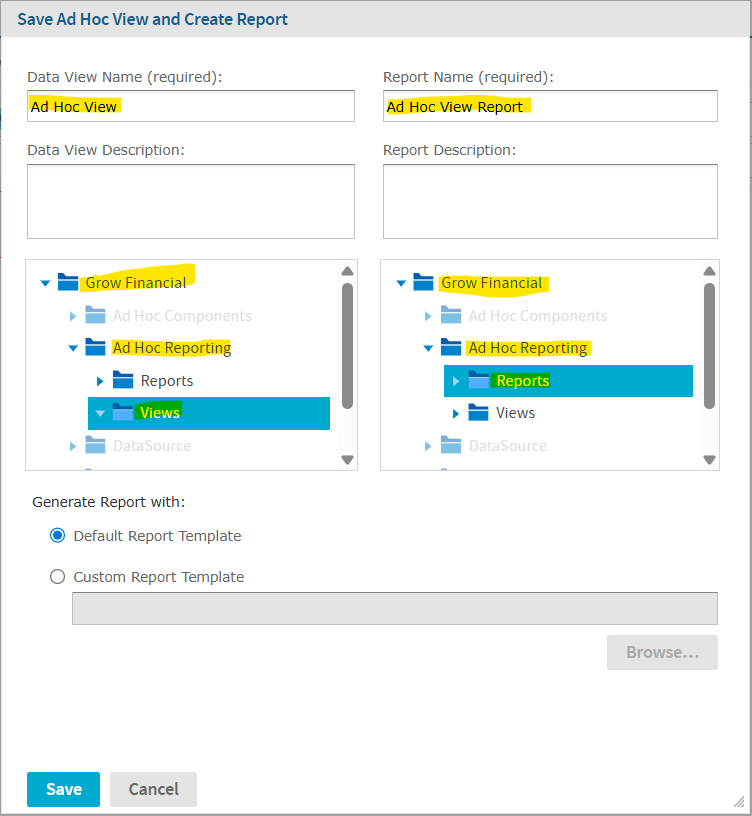
Task: Click Views folder icon in right tree
Action: (x=479, y=413)
